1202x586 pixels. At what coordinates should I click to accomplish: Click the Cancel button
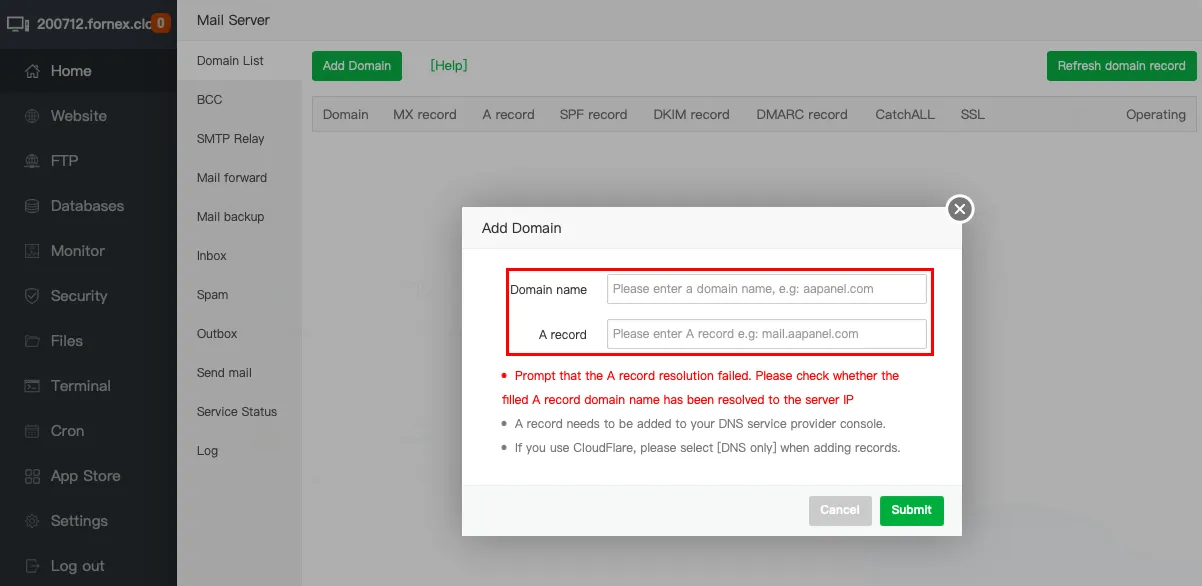point(840,510)
